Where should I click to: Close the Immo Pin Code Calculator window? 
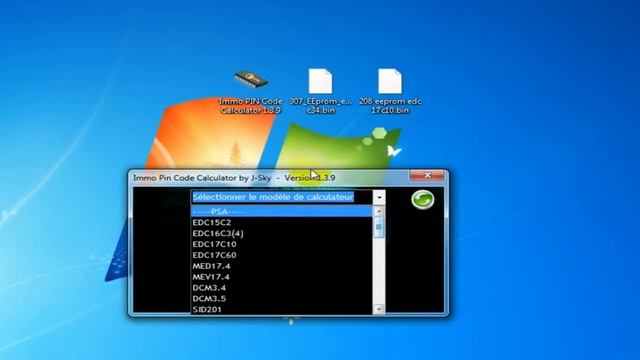[x=427, y=175]
